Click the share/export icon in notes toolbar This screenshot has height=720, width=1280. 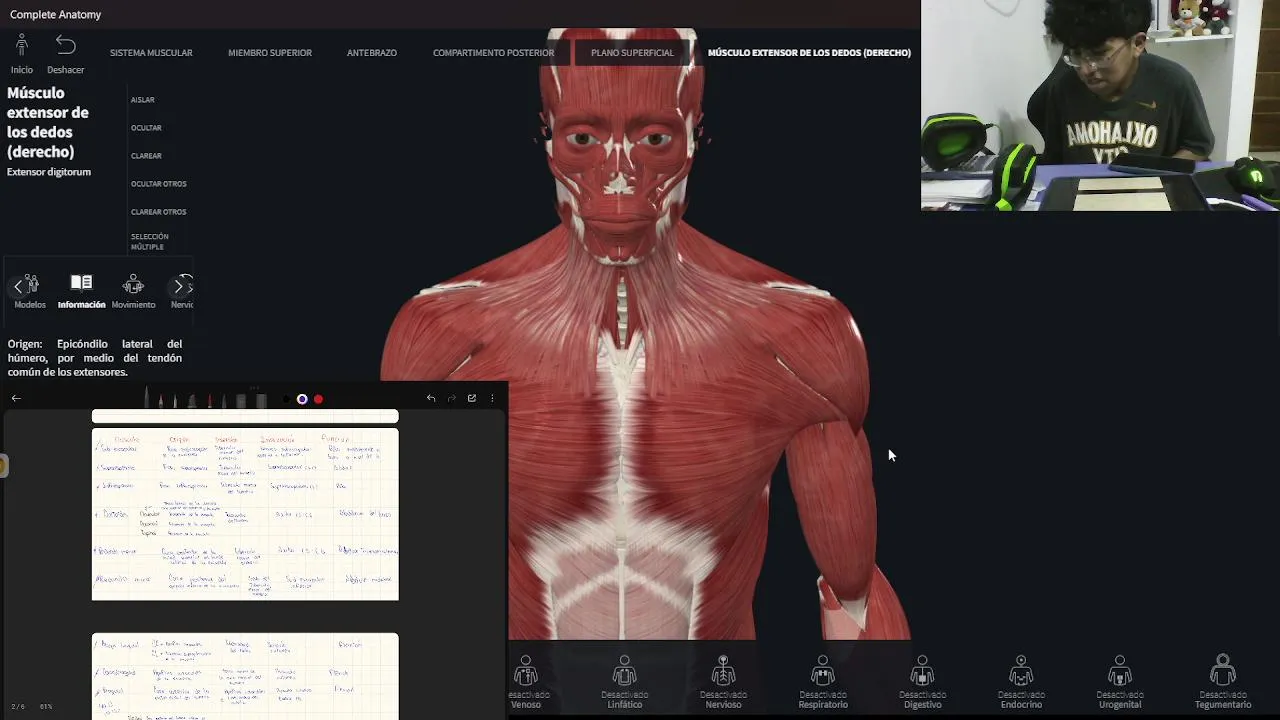tap(472, 398)
